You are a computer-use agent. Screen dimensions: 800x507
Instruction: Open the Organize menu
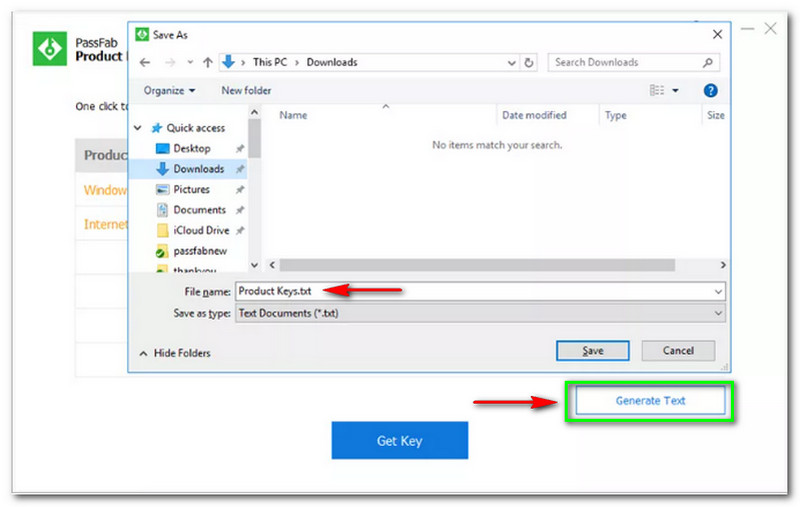169,90
